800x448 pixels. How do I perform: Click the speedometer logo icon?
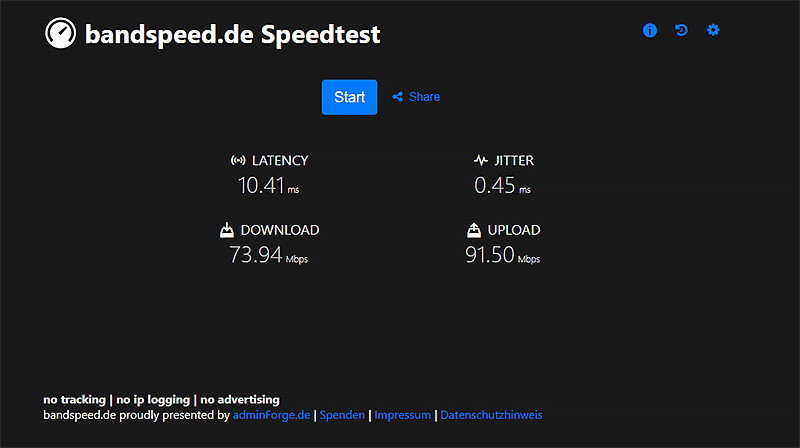(x=60, y=33)
